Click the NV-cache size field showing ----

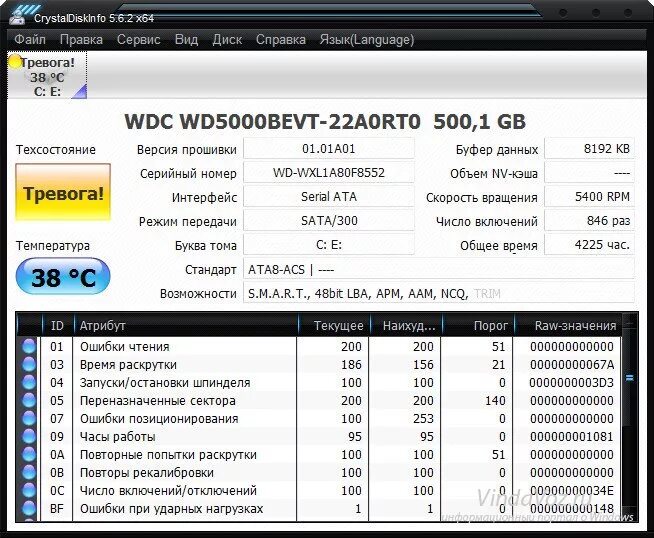(x=589, y=173)
